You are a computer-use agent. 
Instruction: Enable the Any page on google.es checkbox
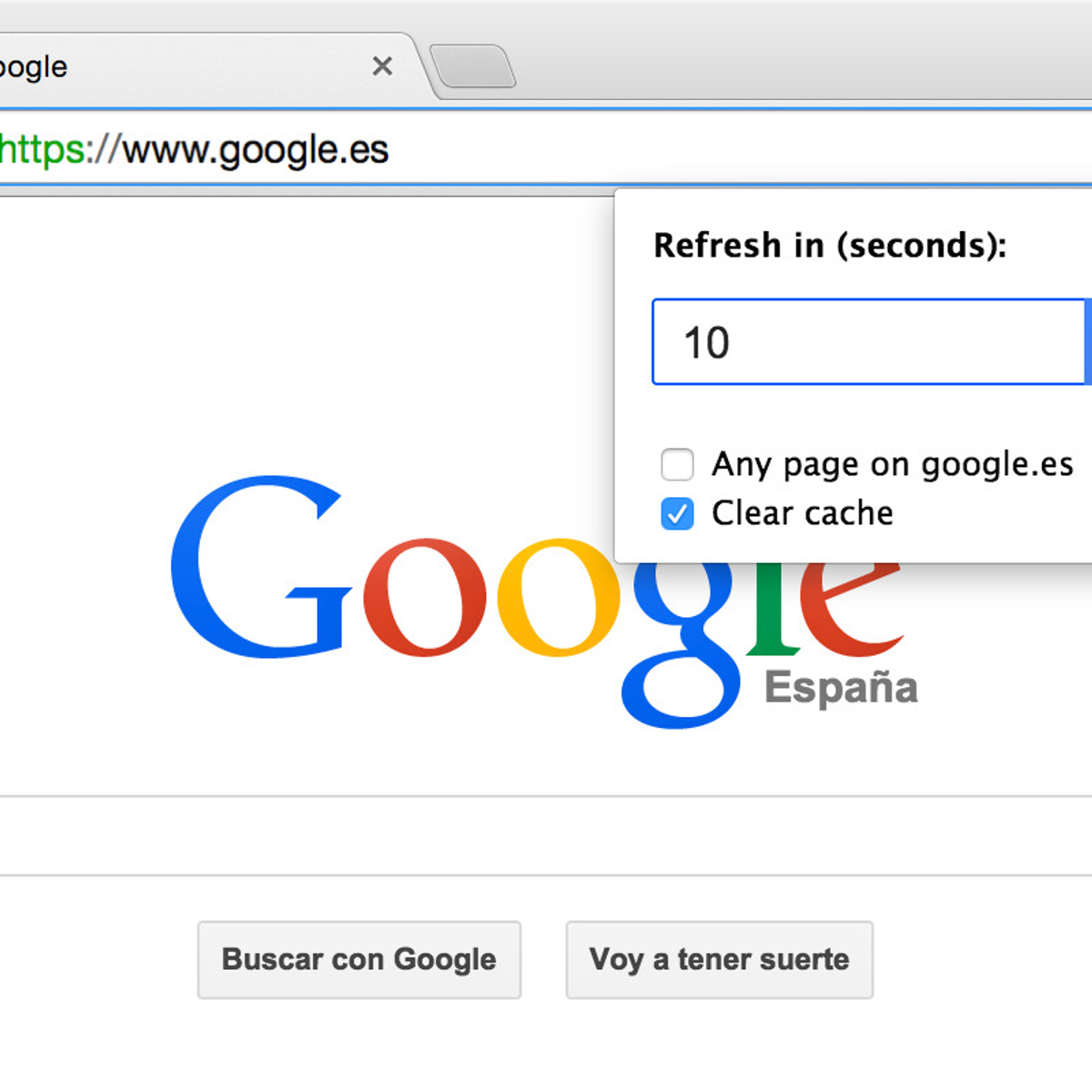tap(677, 464)
